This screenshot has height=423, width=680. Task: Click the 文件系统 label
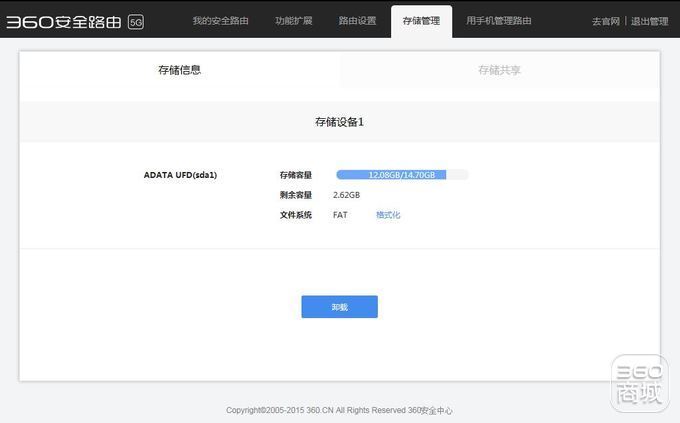coord(296,215)
